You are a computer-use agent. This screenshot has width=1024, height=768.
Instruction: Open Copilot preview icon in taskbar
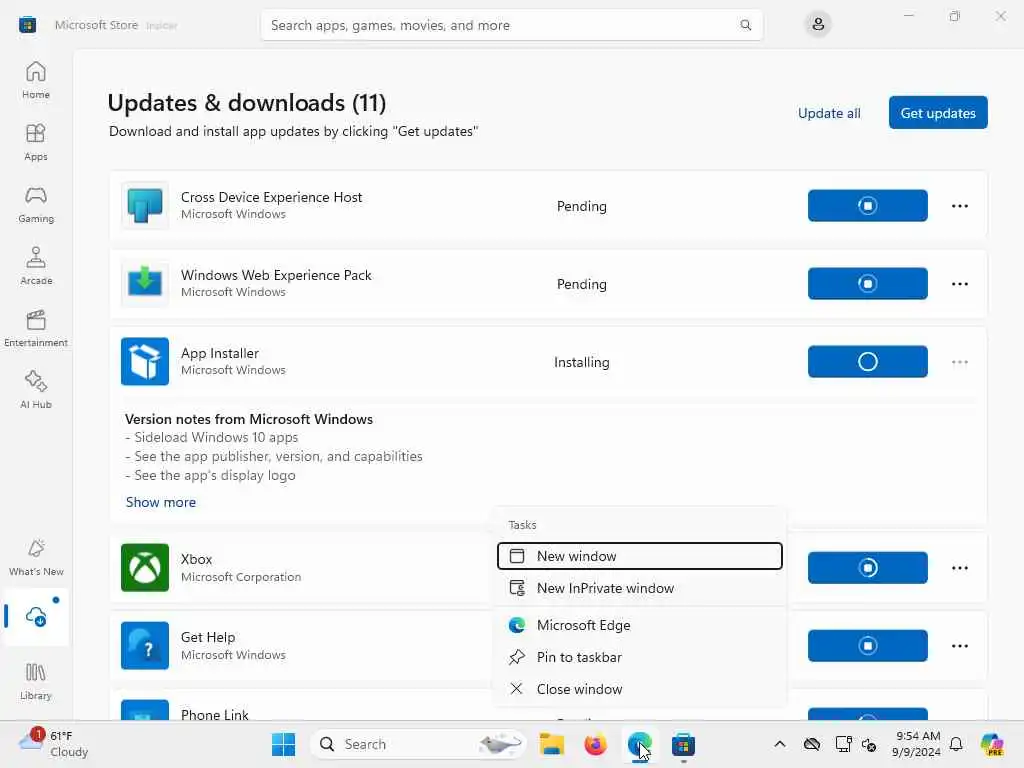(x=992, y=744)
